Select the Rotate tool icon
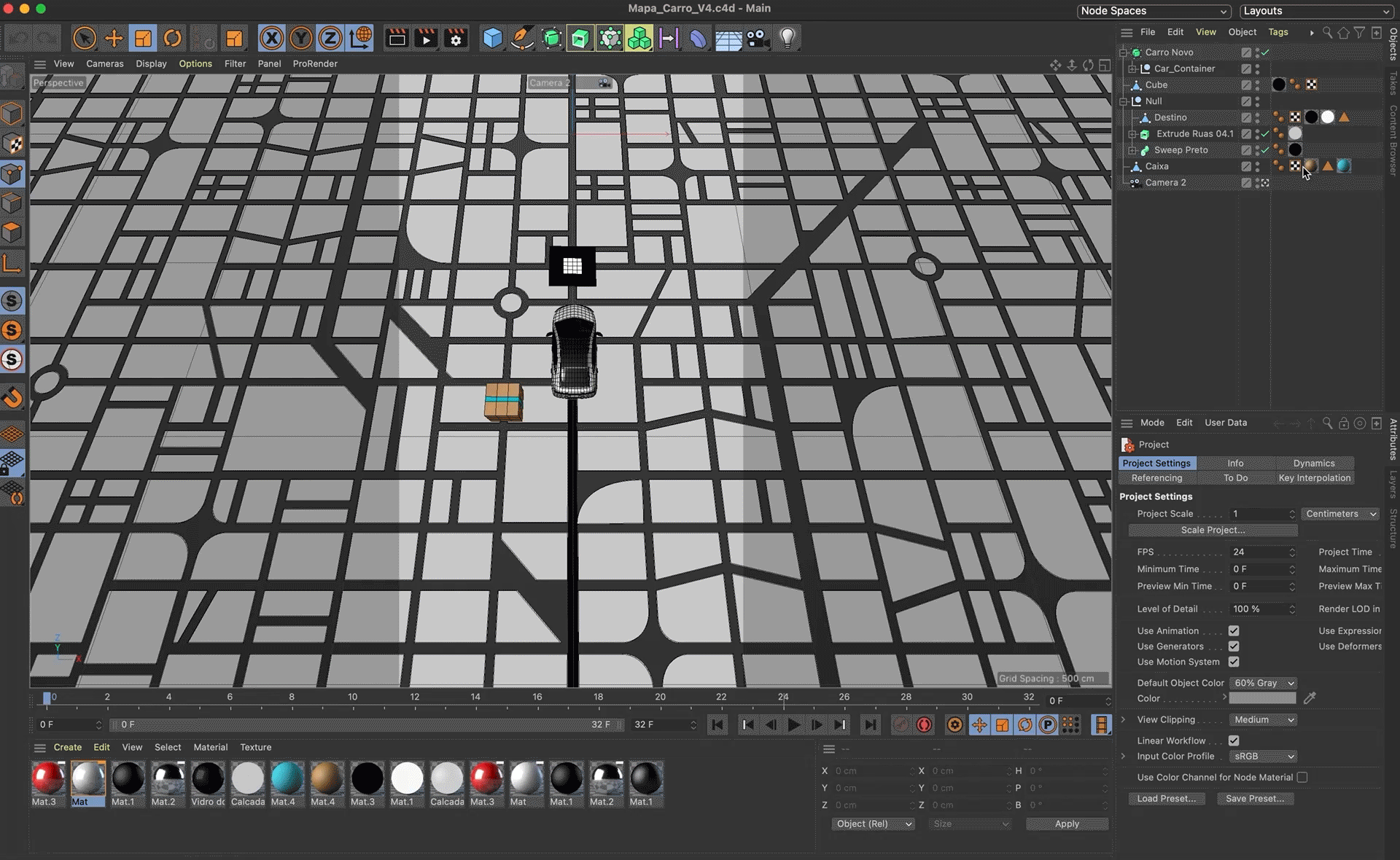Screen dimensions: 1400x860 click(173, 38)
